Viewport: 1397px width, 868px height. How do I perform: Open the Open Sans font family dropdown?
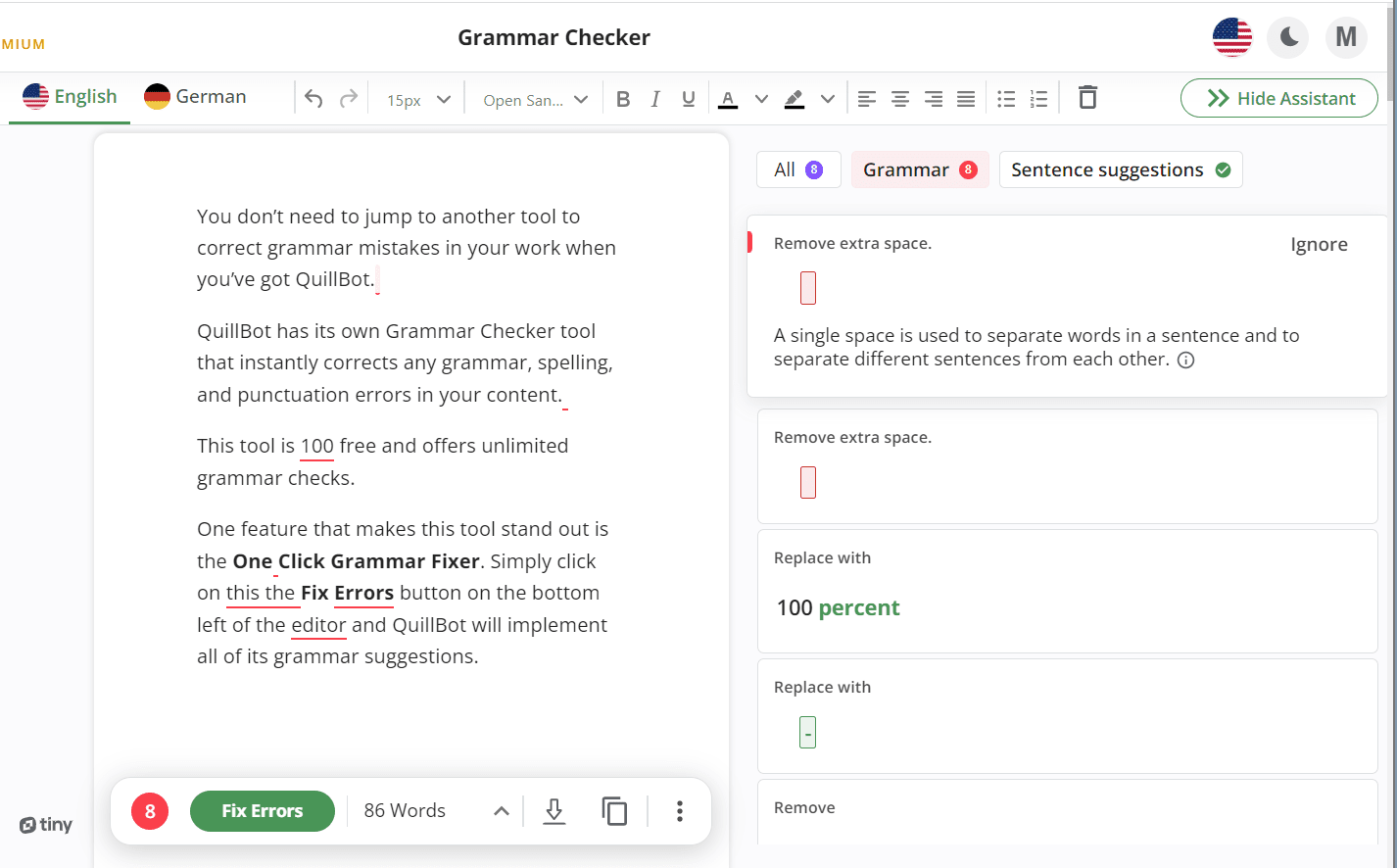point(535,100)
